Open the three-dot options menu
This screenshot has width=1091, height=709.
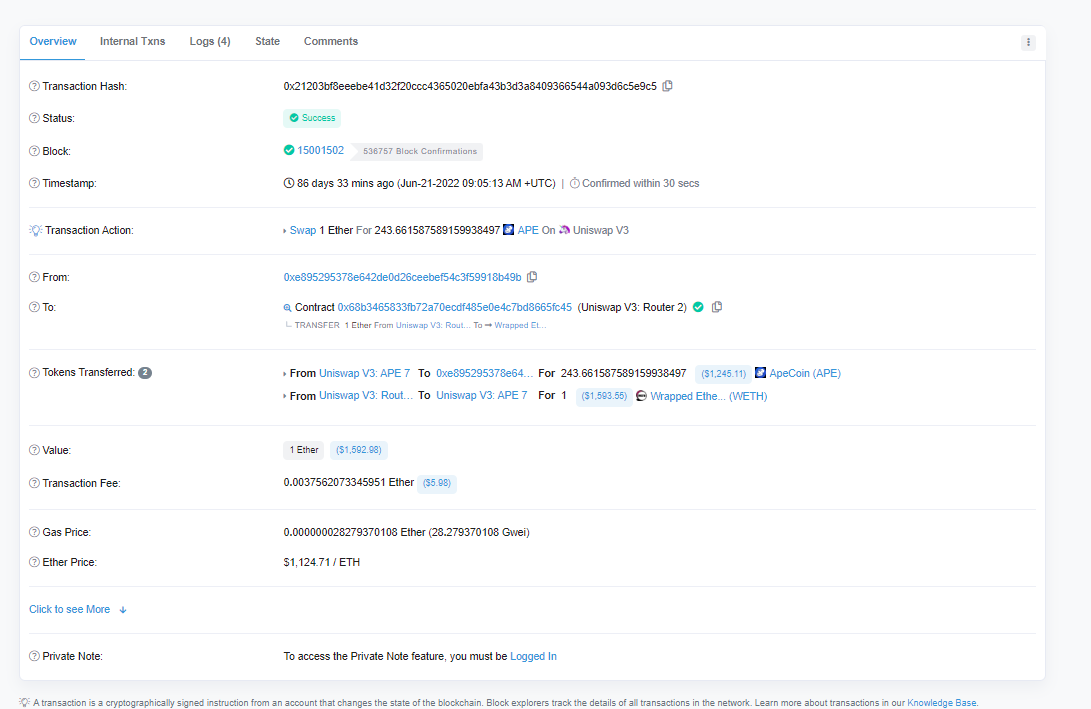[1028, 42]
